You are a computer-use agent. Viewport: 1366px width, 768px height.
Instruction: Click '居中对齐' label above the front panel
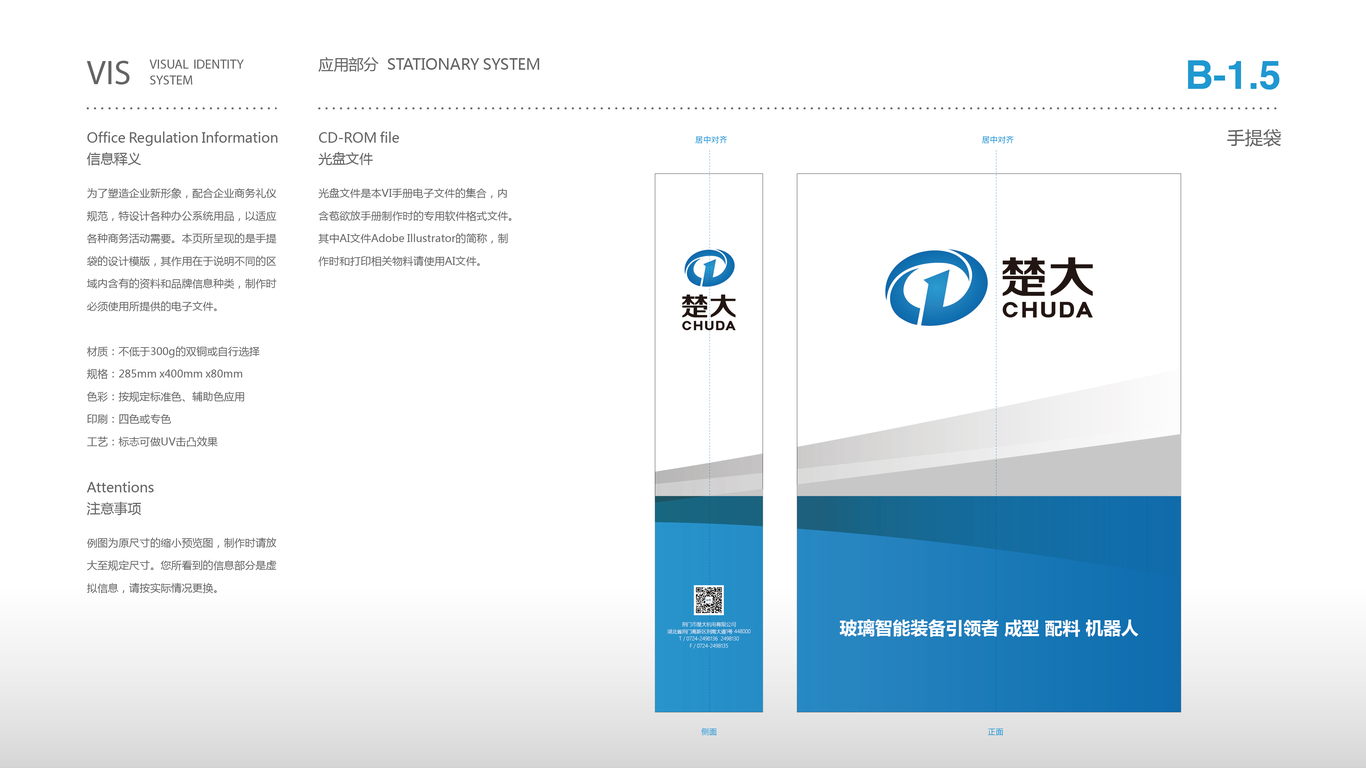(x=997, y=140)
